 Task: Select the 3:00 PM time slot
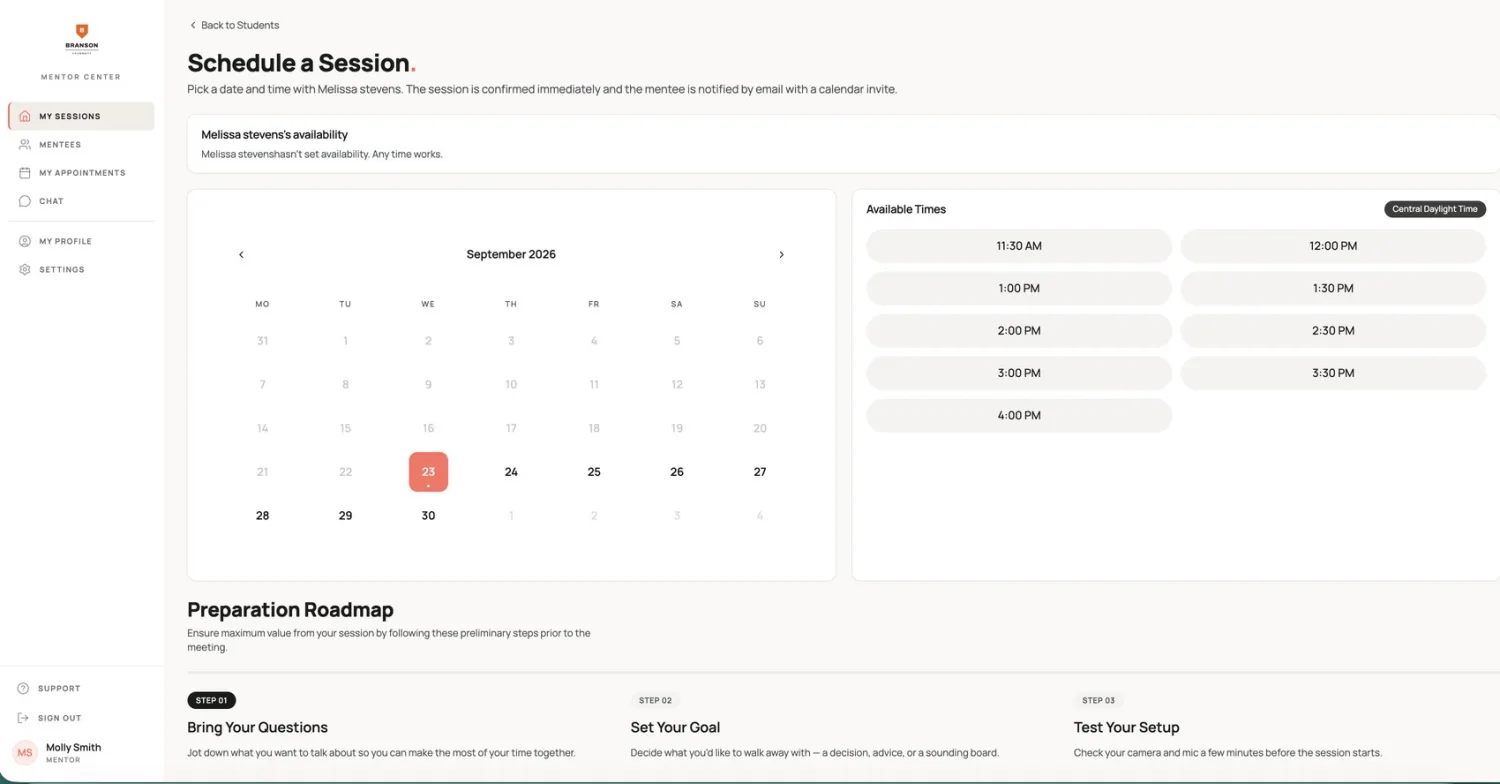pyautogui.click(x=1019, y=373)
